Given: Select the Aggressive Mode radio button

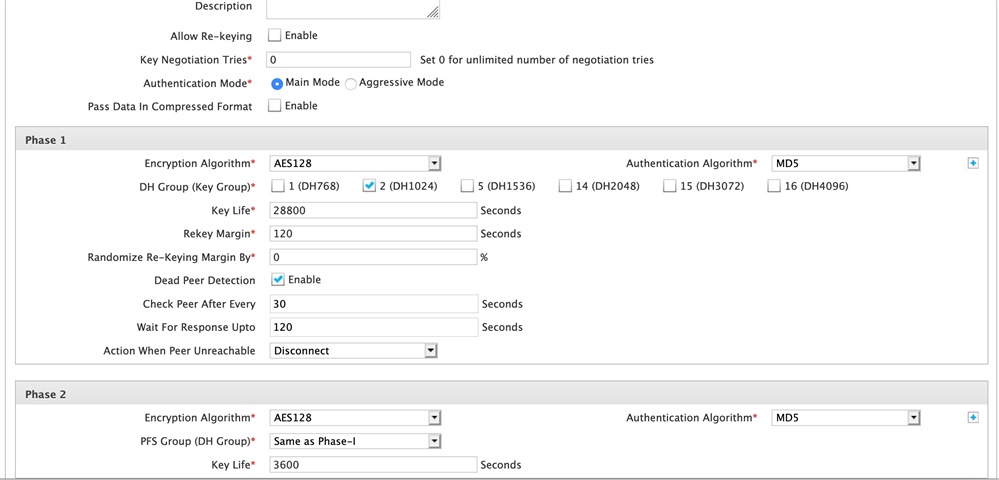Looking at the screenshot, I should click(x=350, y=84).
